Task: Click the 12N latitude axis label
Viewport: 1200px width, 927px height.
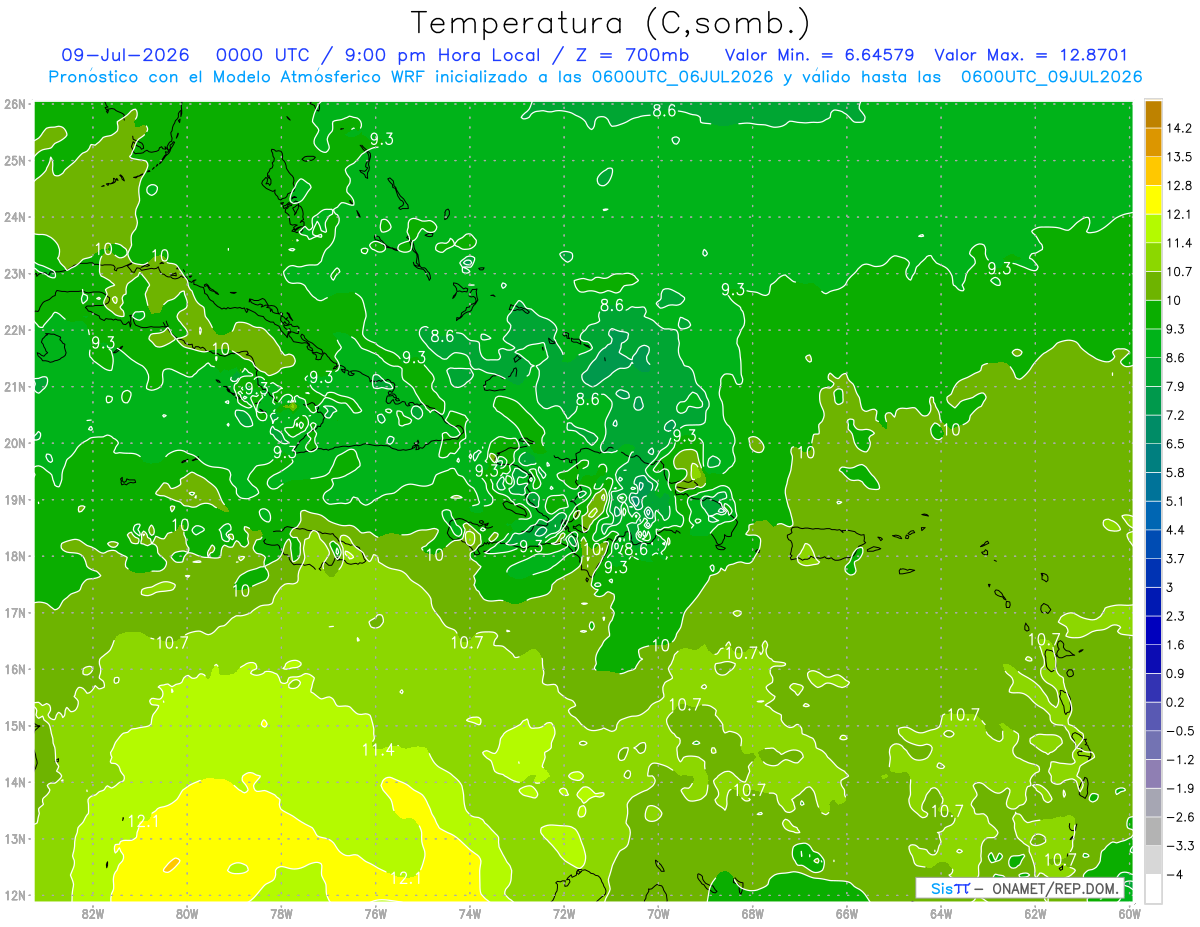Action: (15, 895)
